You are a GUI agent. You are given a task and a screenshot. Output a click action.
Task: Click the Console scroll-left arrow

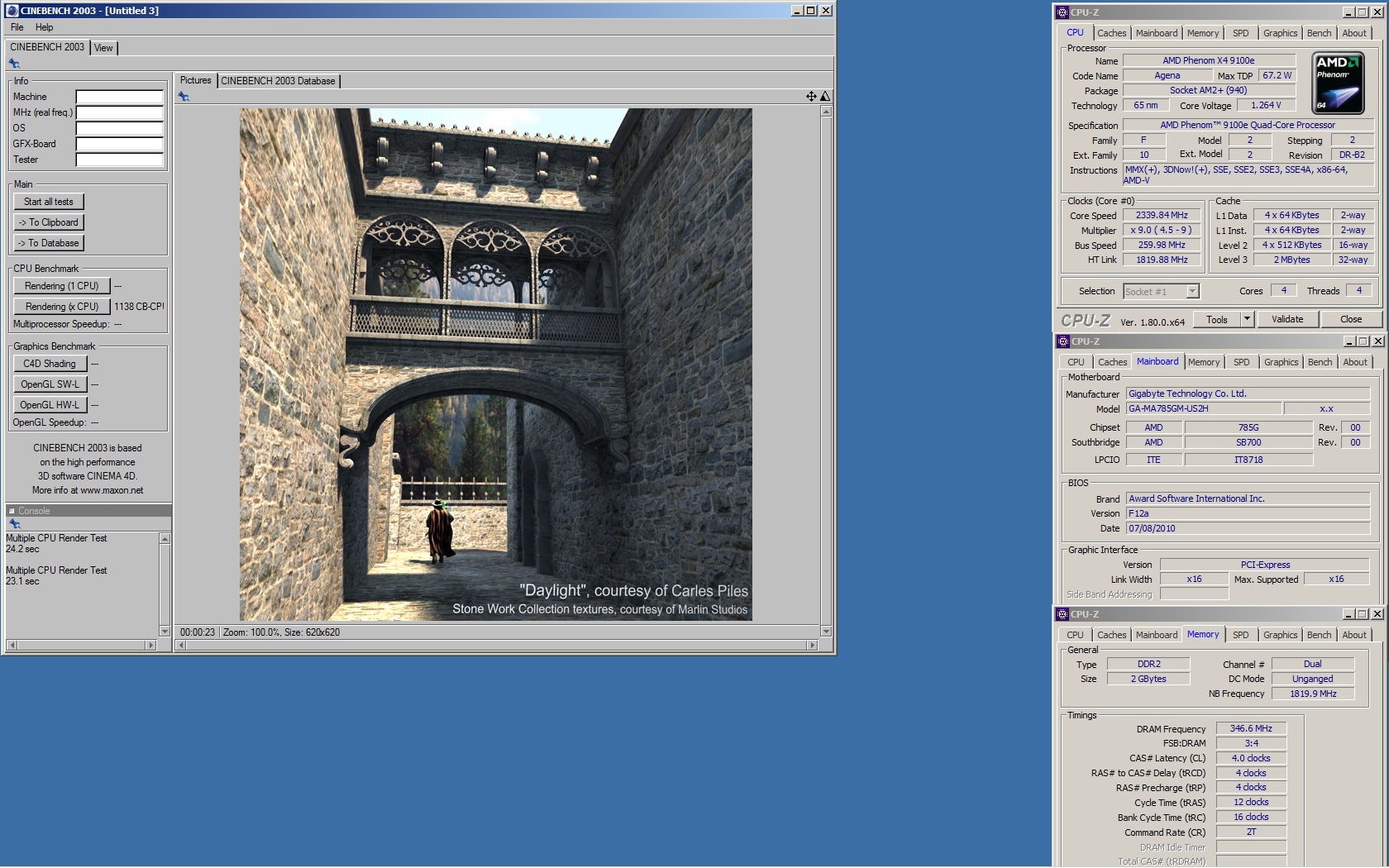[12, 645]
